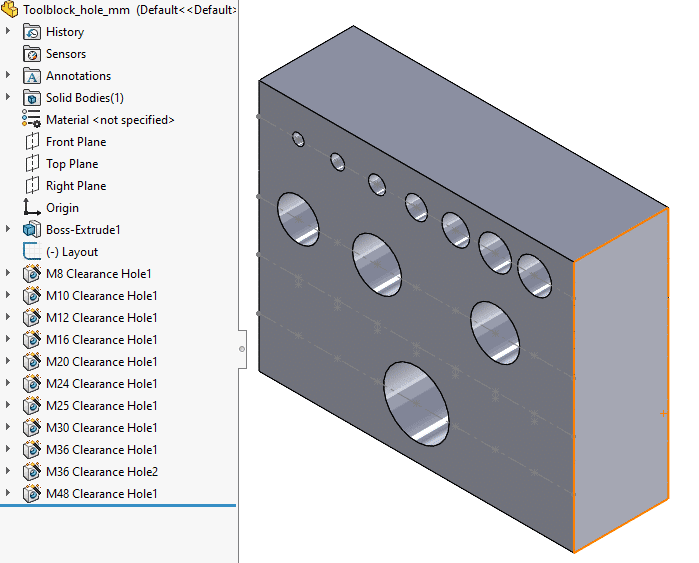Select the Top Plane label
699x563 pixels.
click(72, 164)
